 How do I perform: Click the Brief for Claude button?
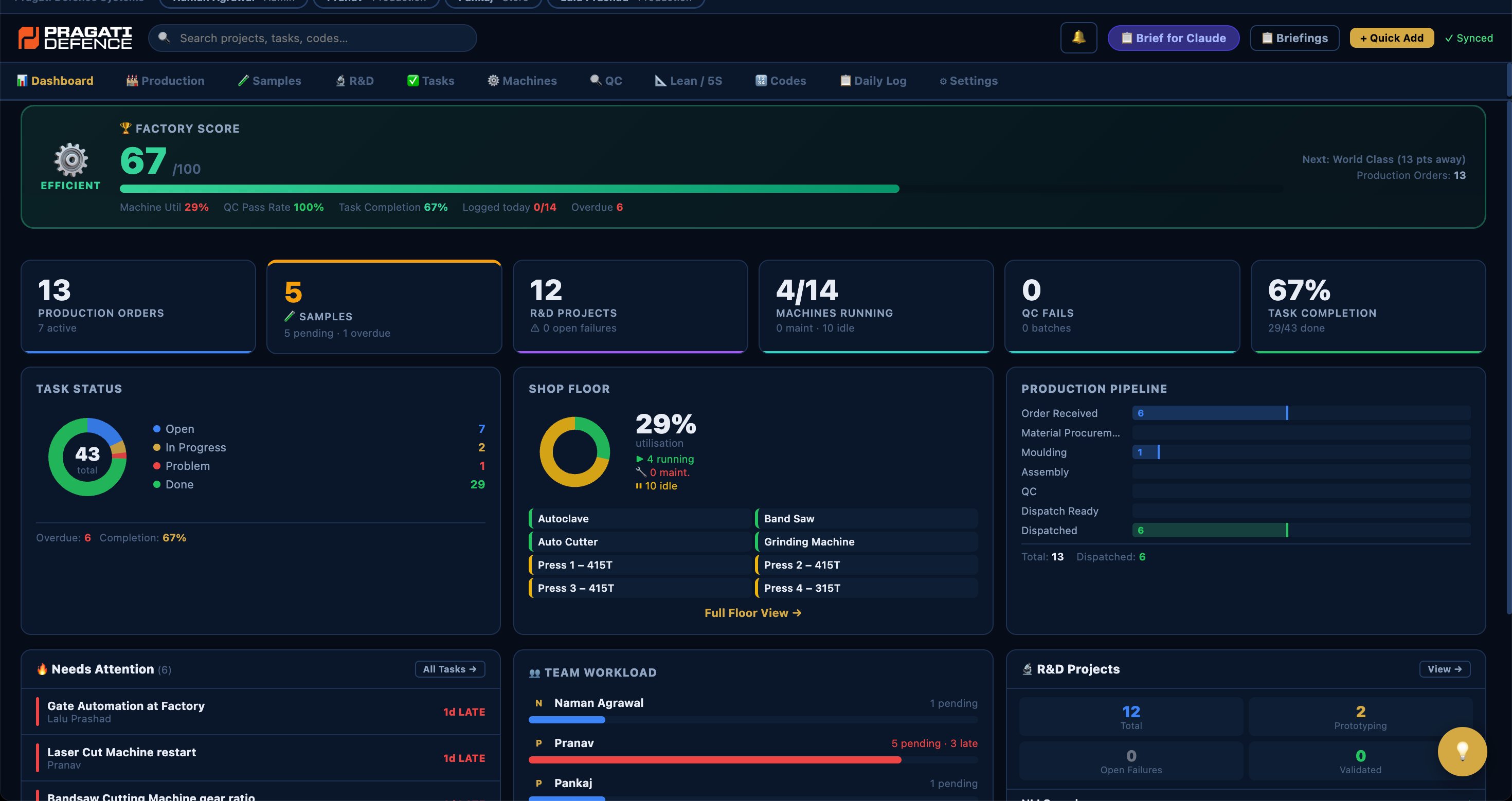(1173, 38)
